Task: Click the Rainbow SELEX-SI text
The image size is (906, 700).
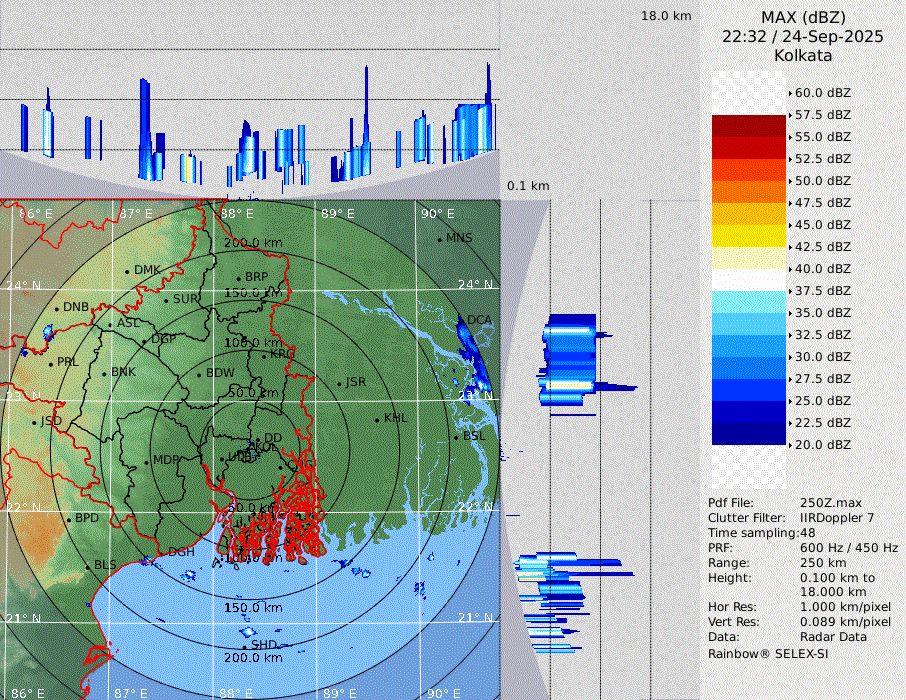Action: coord(768,654)
